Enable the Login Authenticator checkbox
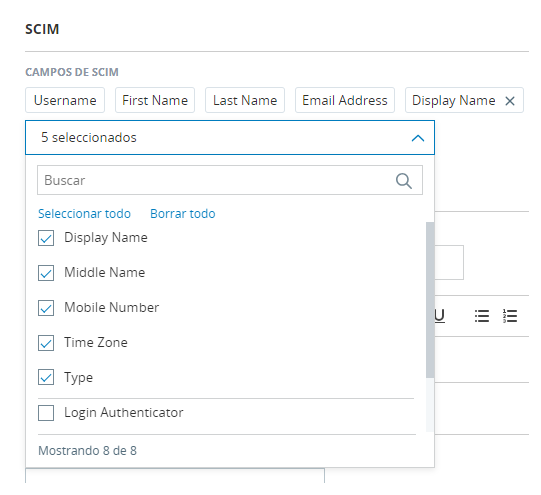This screenshot has width=541, height=495. coord(46,413)
